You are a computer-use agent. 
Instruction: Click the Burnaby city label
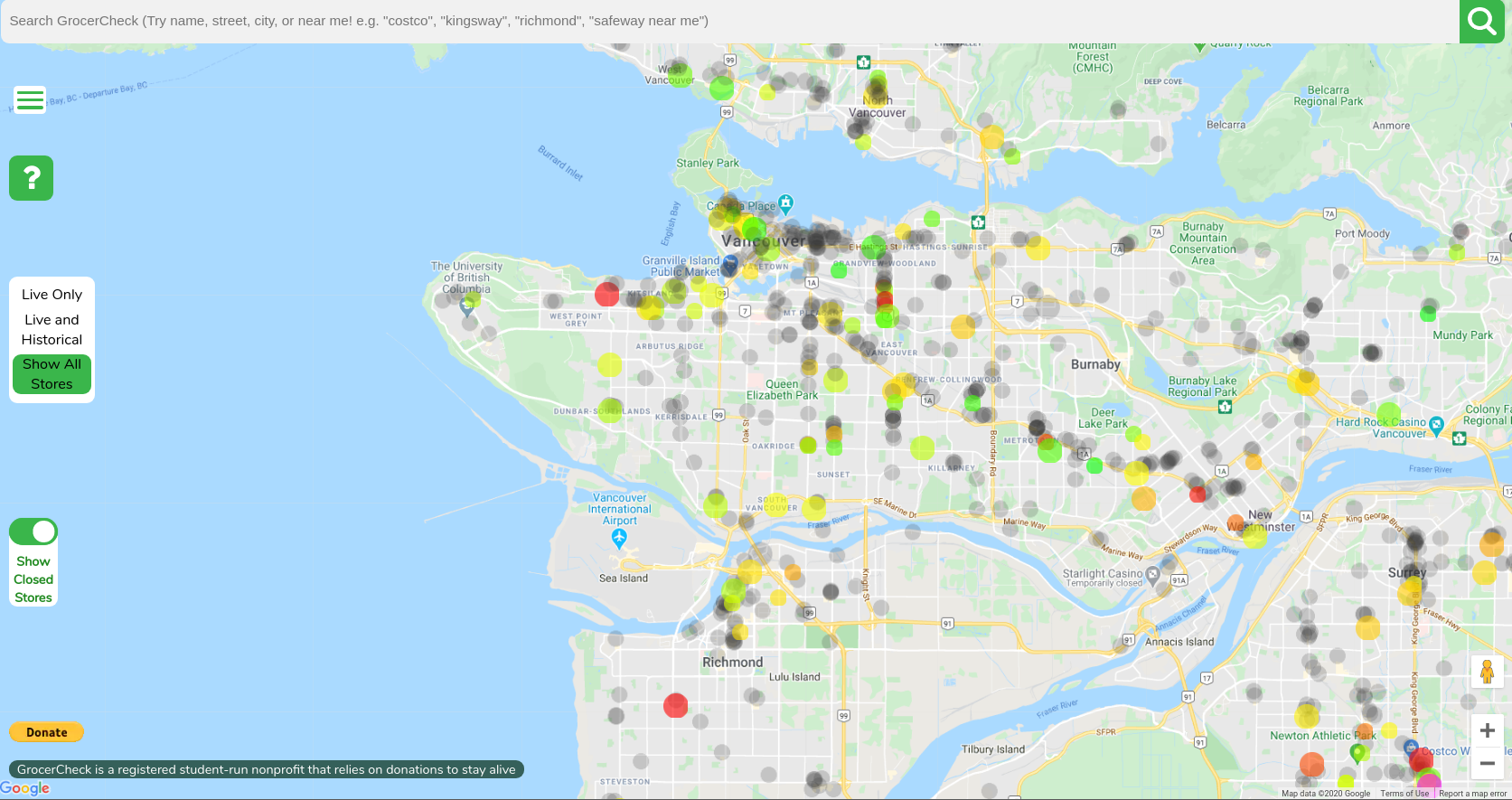pyautogui.click(x=1095, y=364)
